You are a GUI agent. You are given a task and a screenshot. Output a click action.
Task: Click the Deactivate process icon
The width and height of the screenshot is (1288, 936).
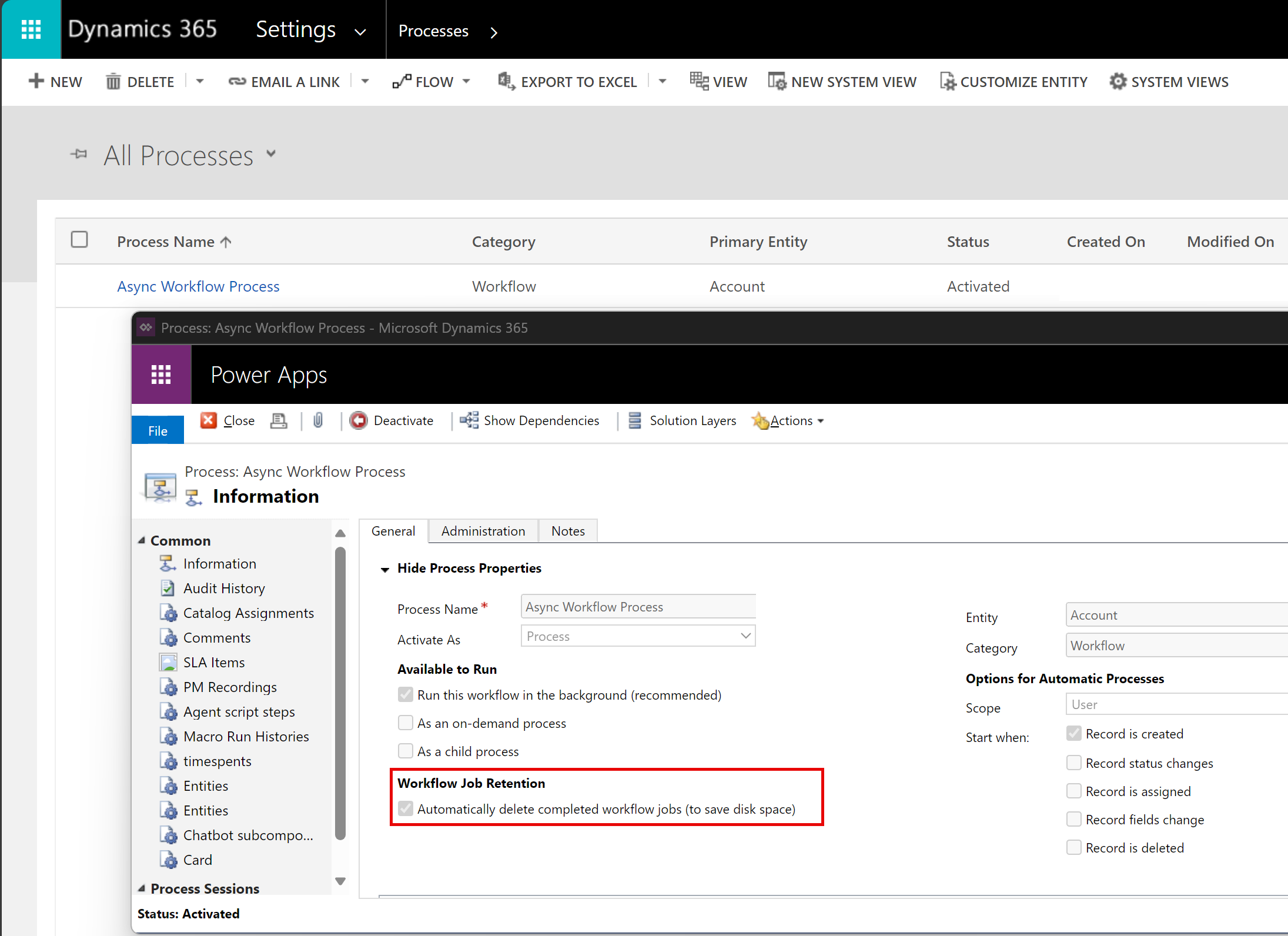[358, 420]
